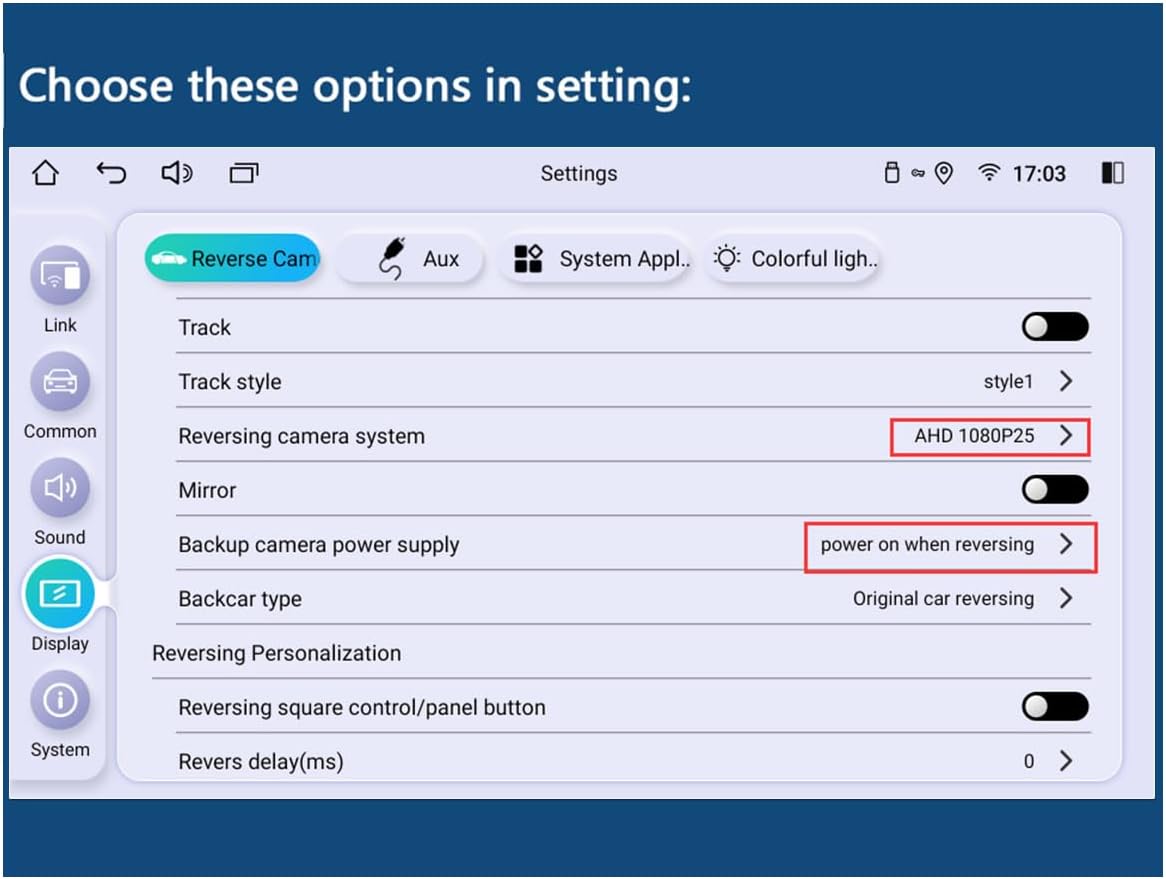Viewport: 1166px width, 879px height.
Task: Tap the Wi-Fi status icon
Action: (988, 173)
